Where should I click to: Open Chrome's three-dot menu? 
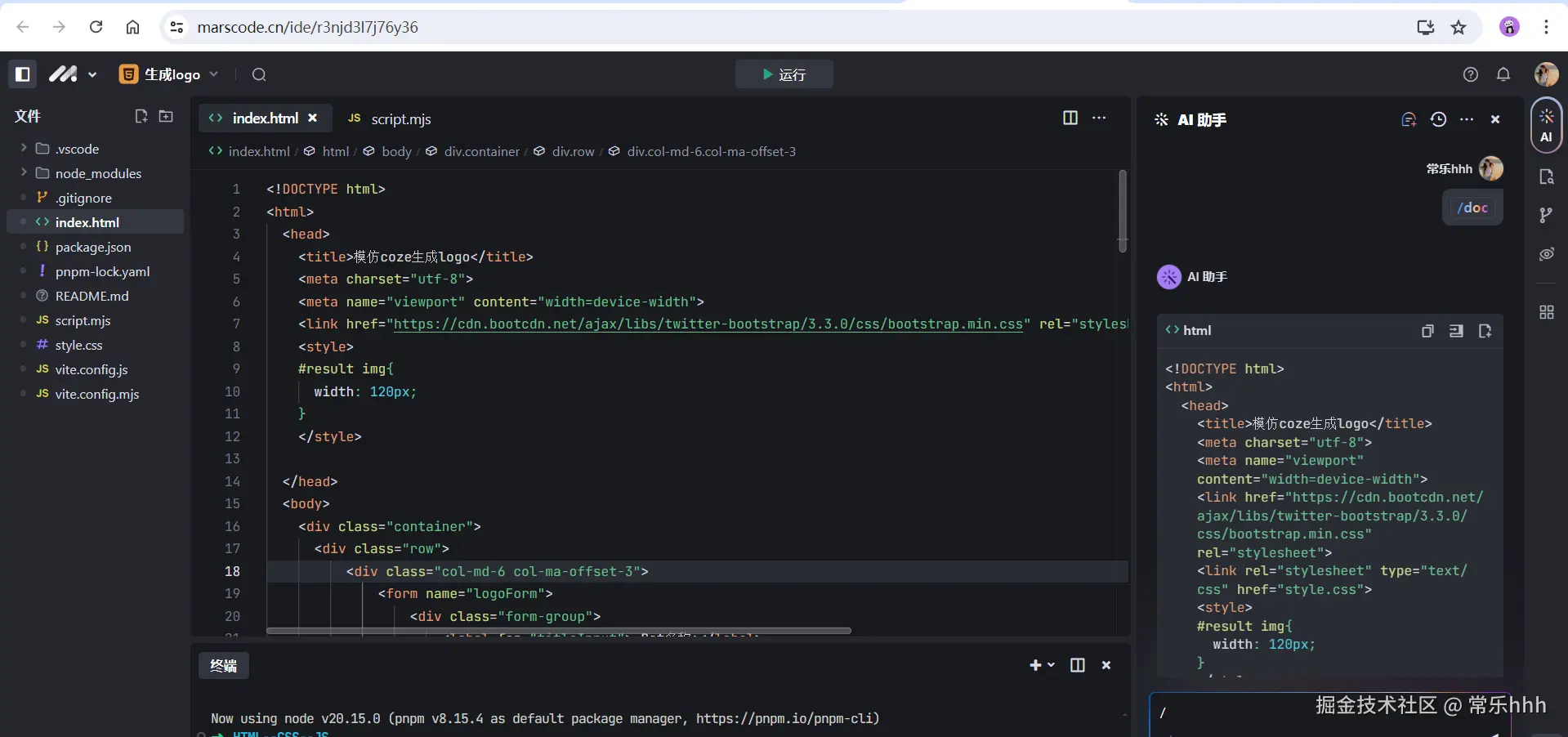point(1546,27)
